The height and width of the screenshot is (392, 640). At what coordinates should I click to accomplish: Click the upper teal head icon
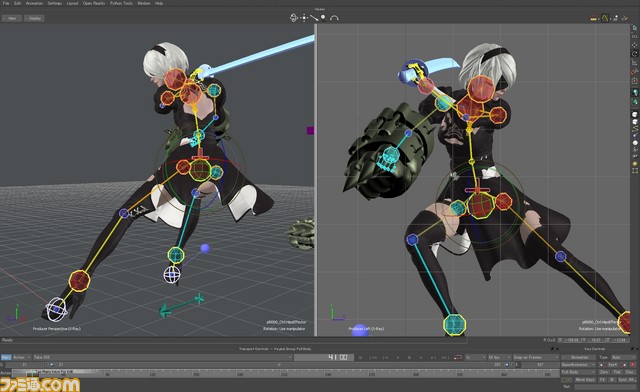[635, 93]
